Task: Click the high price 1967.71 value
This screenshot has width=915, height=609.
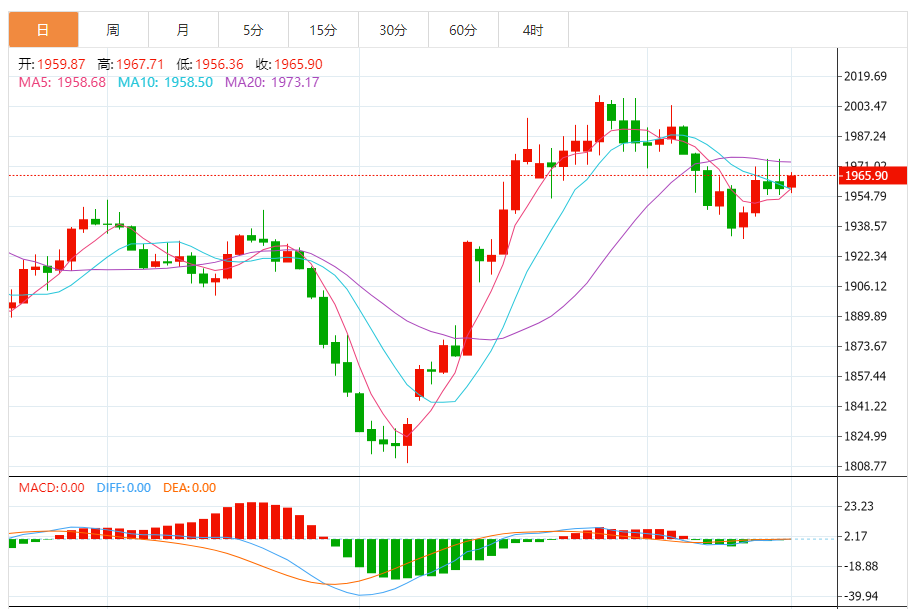Action: click(x=140, y=64)
